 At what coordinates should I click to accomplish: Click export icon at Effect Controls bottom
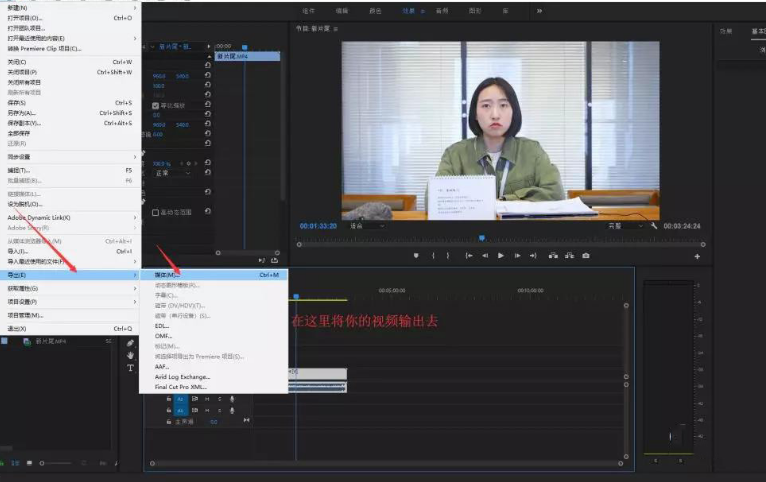point(275,260)
